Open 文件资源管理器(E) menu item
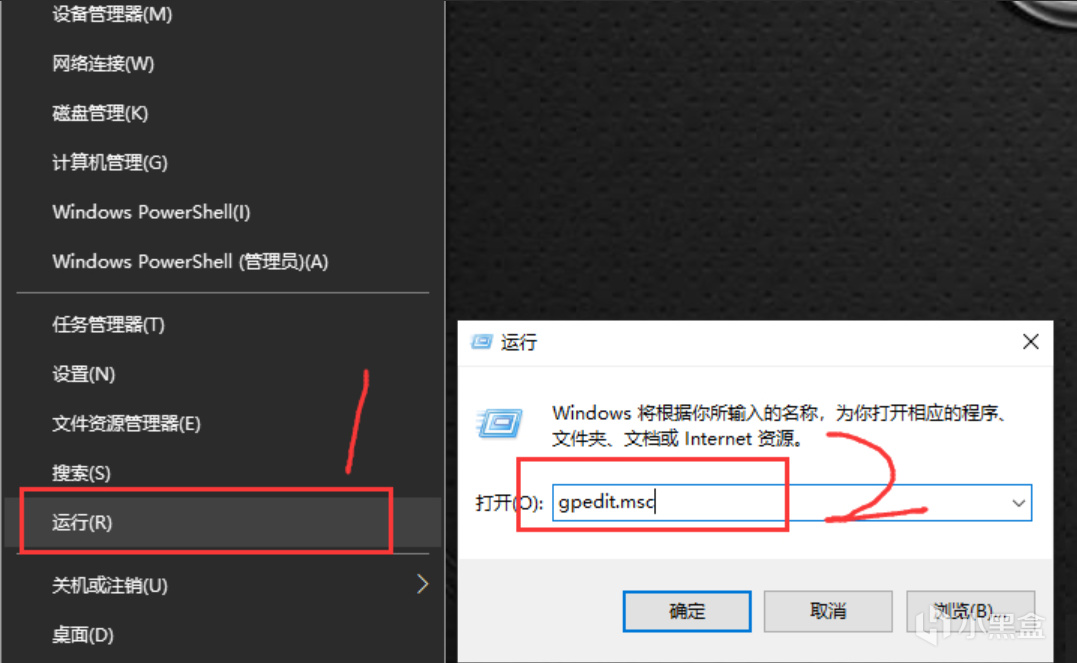 coord(223,423)
